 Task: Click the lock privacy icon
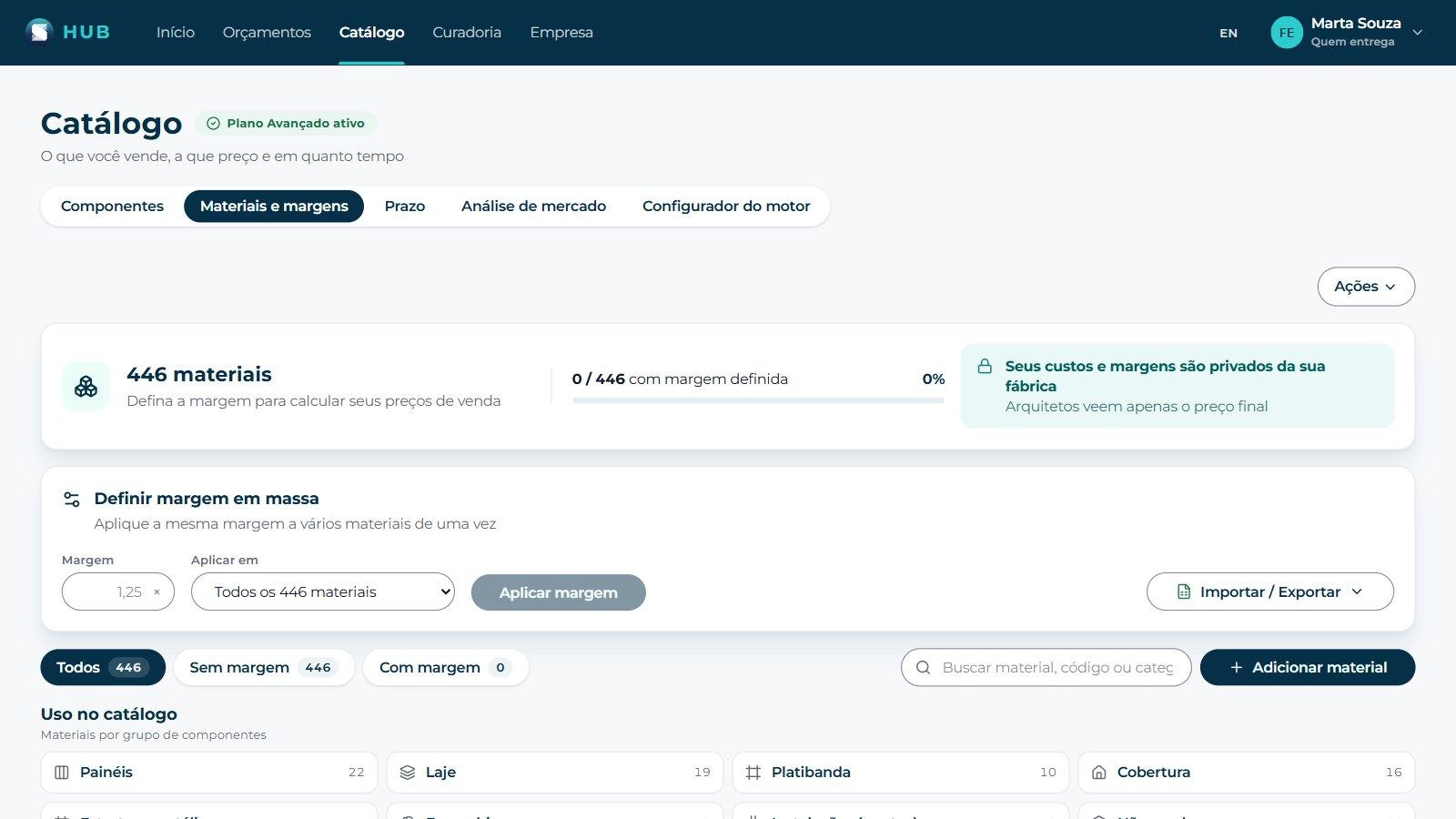[x=985, y=366]
